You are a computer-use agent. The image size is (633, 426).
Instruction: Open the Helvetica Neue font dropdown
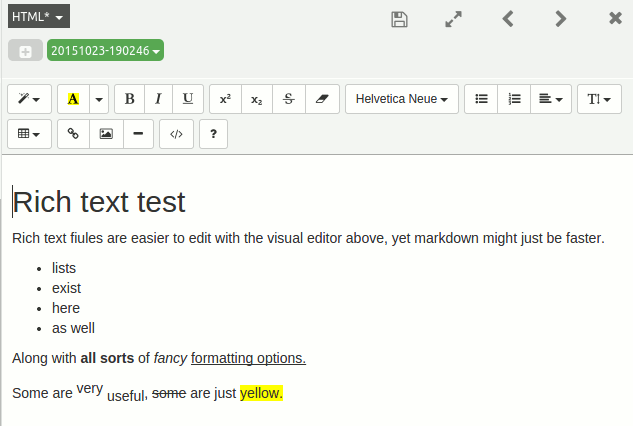coord(402,99)
